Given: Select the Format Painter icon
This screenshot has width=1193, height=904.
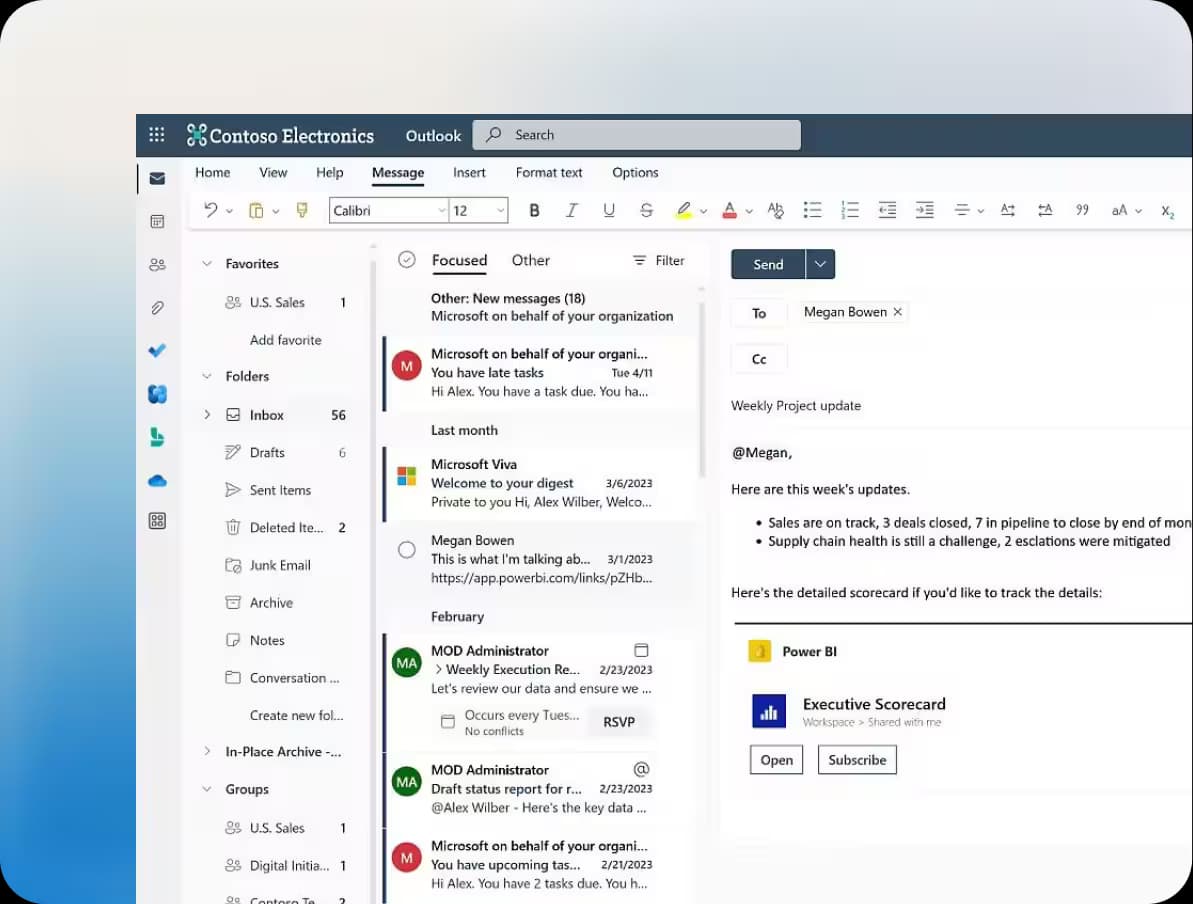Looking at the screenshot, I should pos(302,210).
